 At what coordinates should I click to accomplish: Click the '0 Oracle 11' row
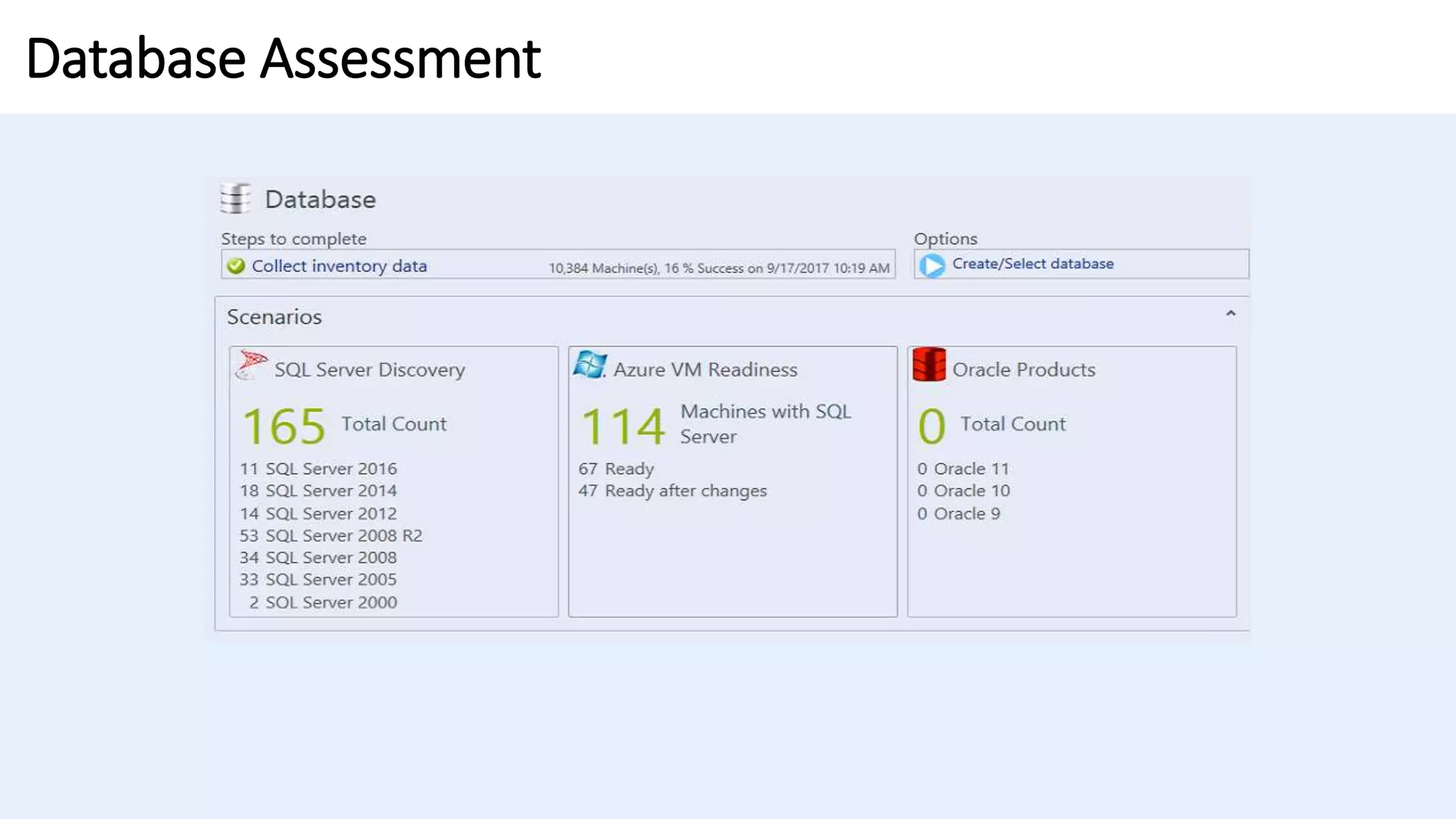point(963,469)
